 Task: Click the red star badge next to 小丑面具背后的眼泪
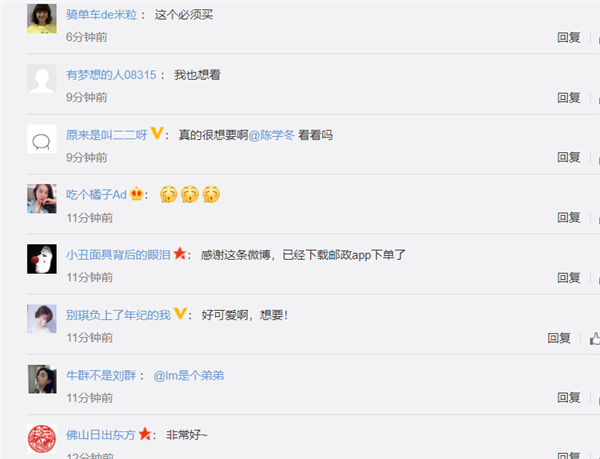(180, 253)
